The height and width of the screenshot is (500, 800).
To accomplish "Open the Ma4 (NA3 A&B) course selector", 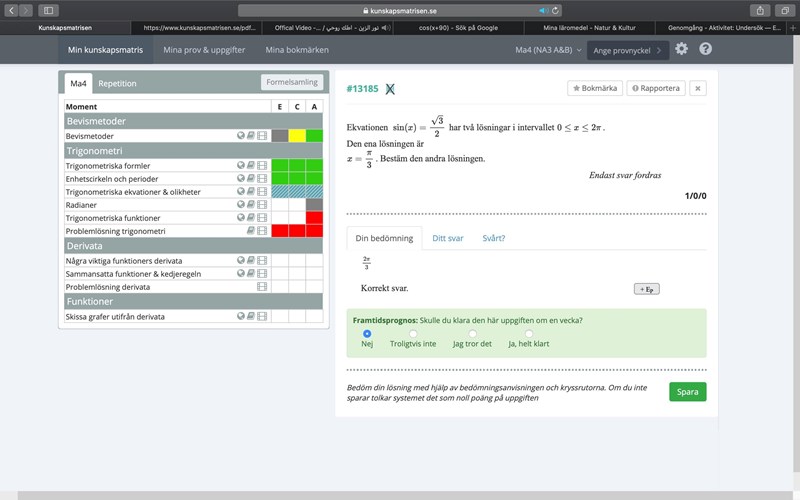I will [544, 49].
